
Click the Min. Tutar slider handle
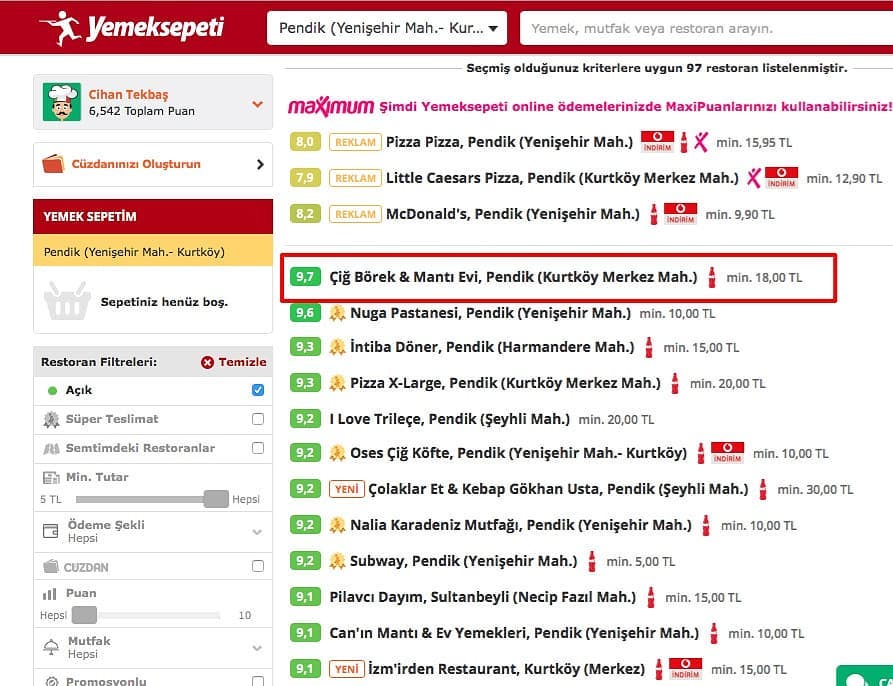[216, 499]
